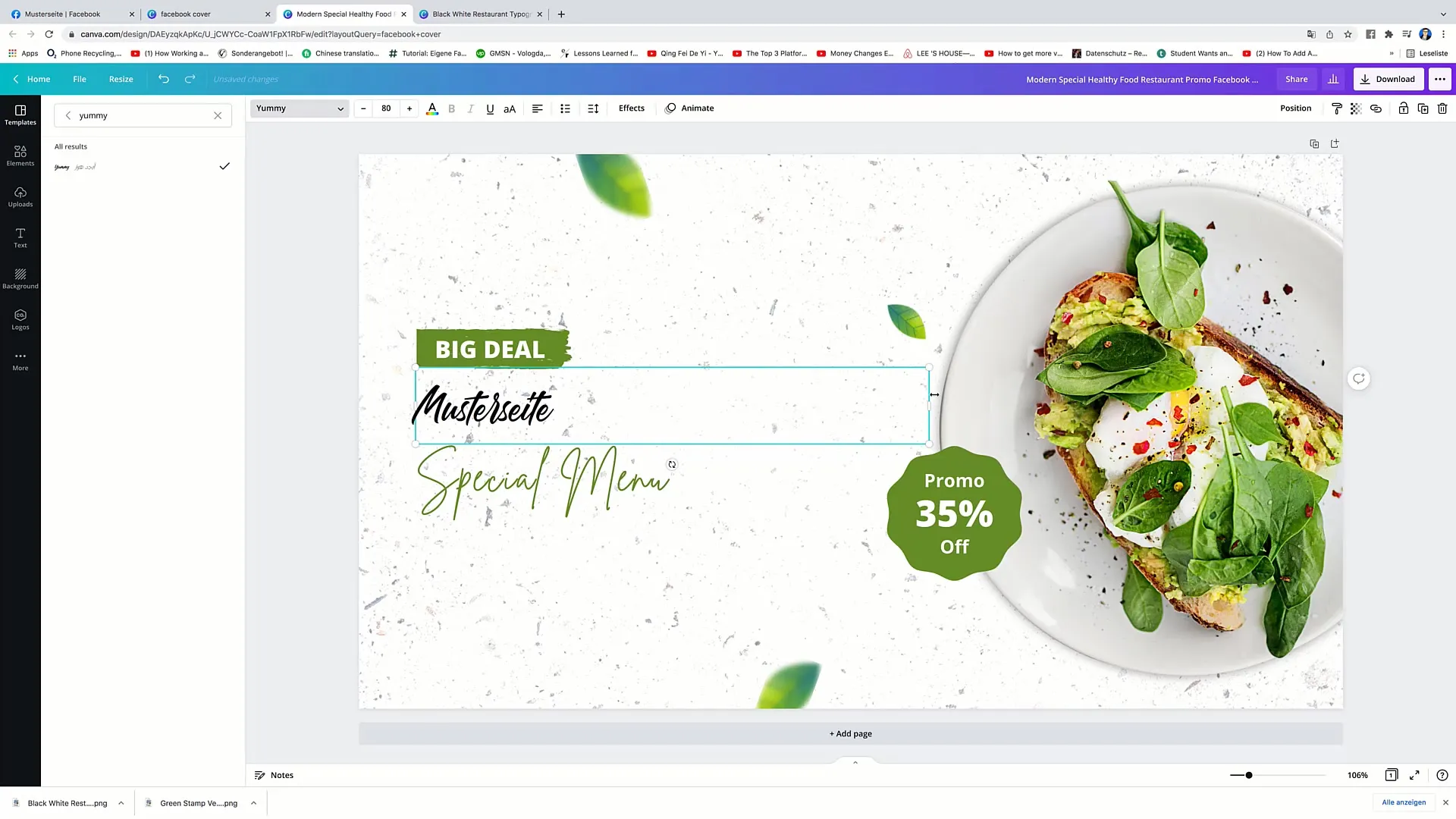This screenshot has height=819, width=1456.
Task: Expand the font size stepper field
Action: pyautogui.click(x=408, y=108)
